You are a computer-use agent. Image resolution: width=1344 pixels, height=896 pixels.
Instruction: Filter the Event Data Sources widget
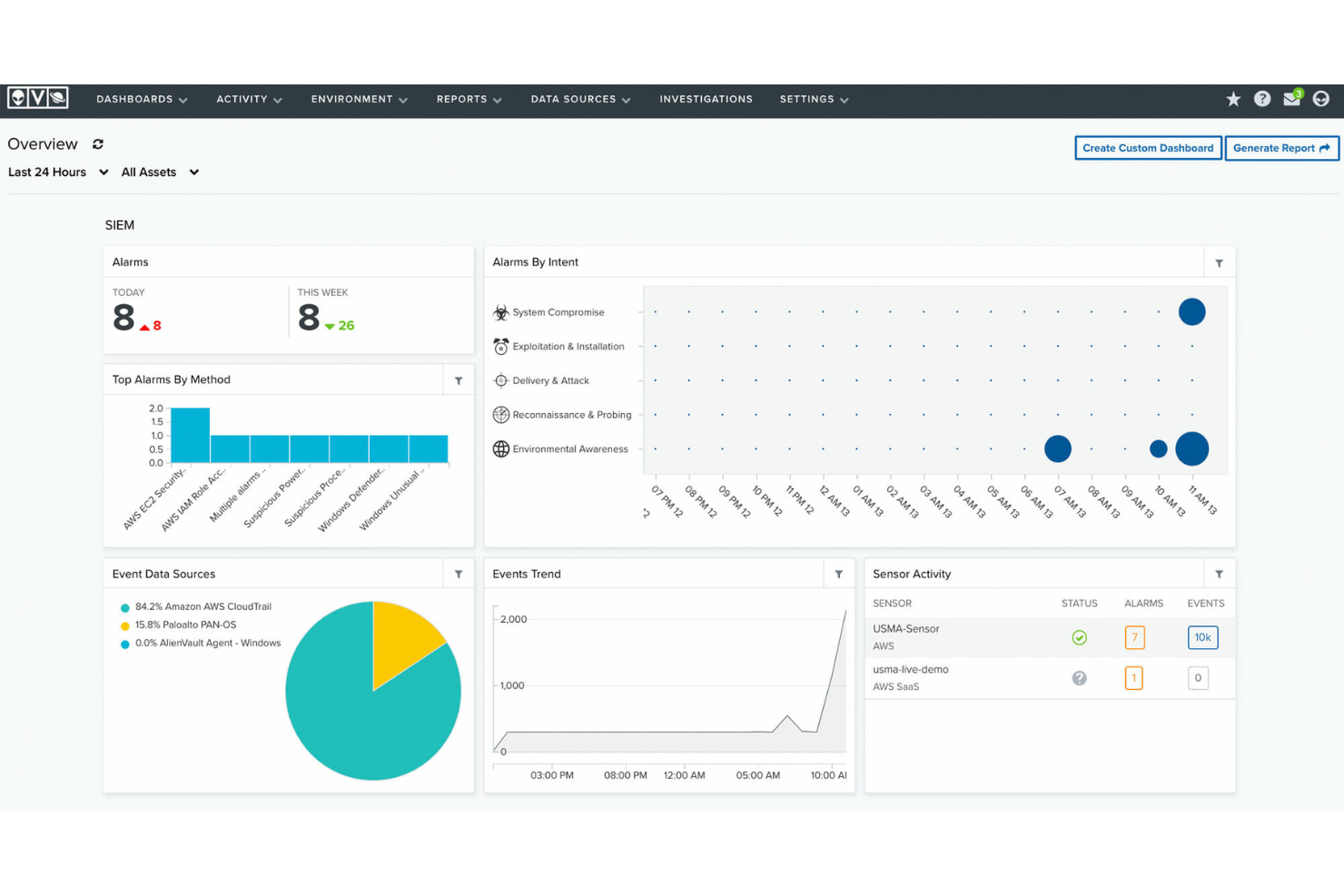click(459, 575)
